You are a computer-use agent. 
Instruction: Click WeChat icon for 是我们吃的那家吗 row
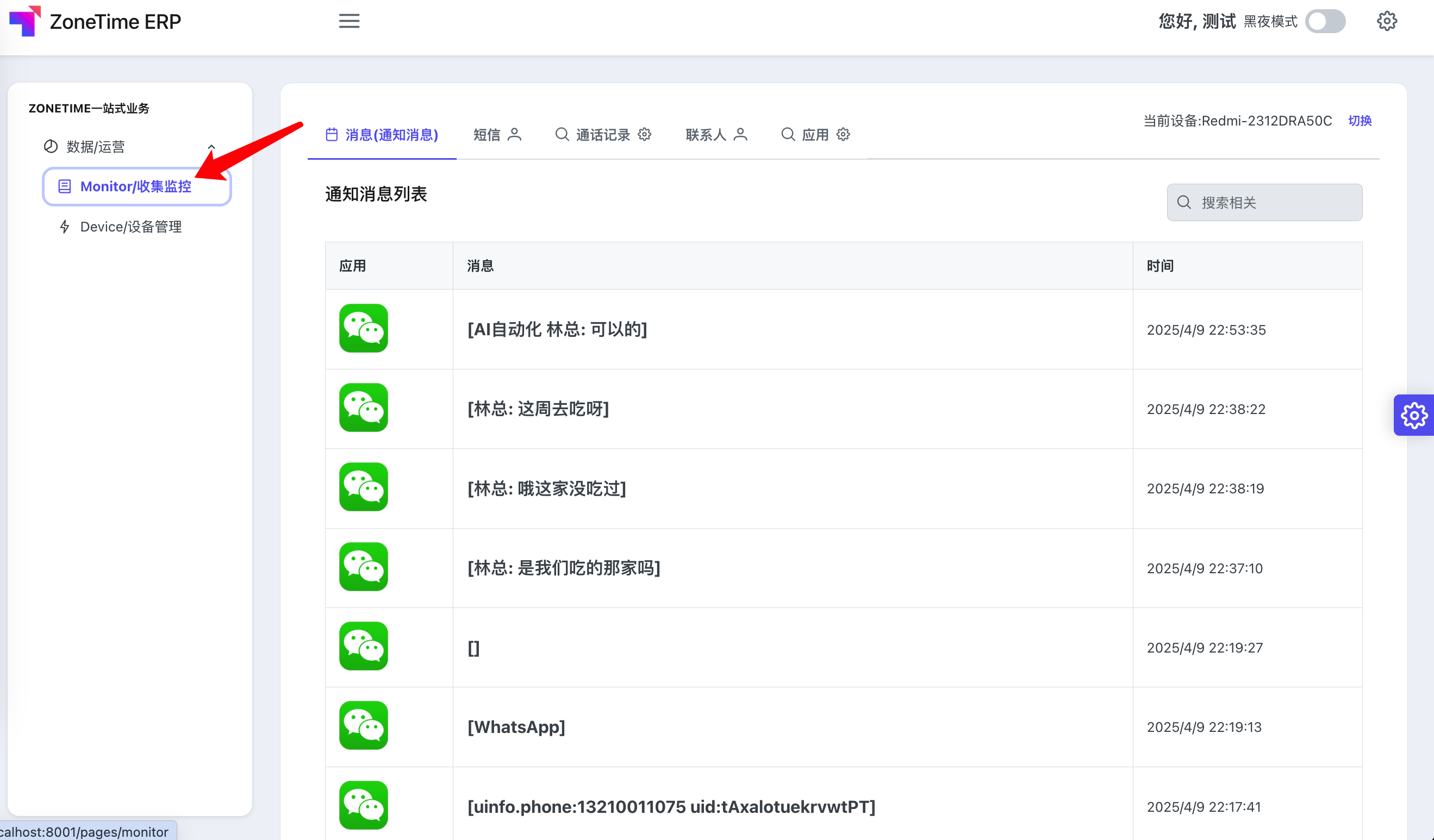click(x=364, y=567)
